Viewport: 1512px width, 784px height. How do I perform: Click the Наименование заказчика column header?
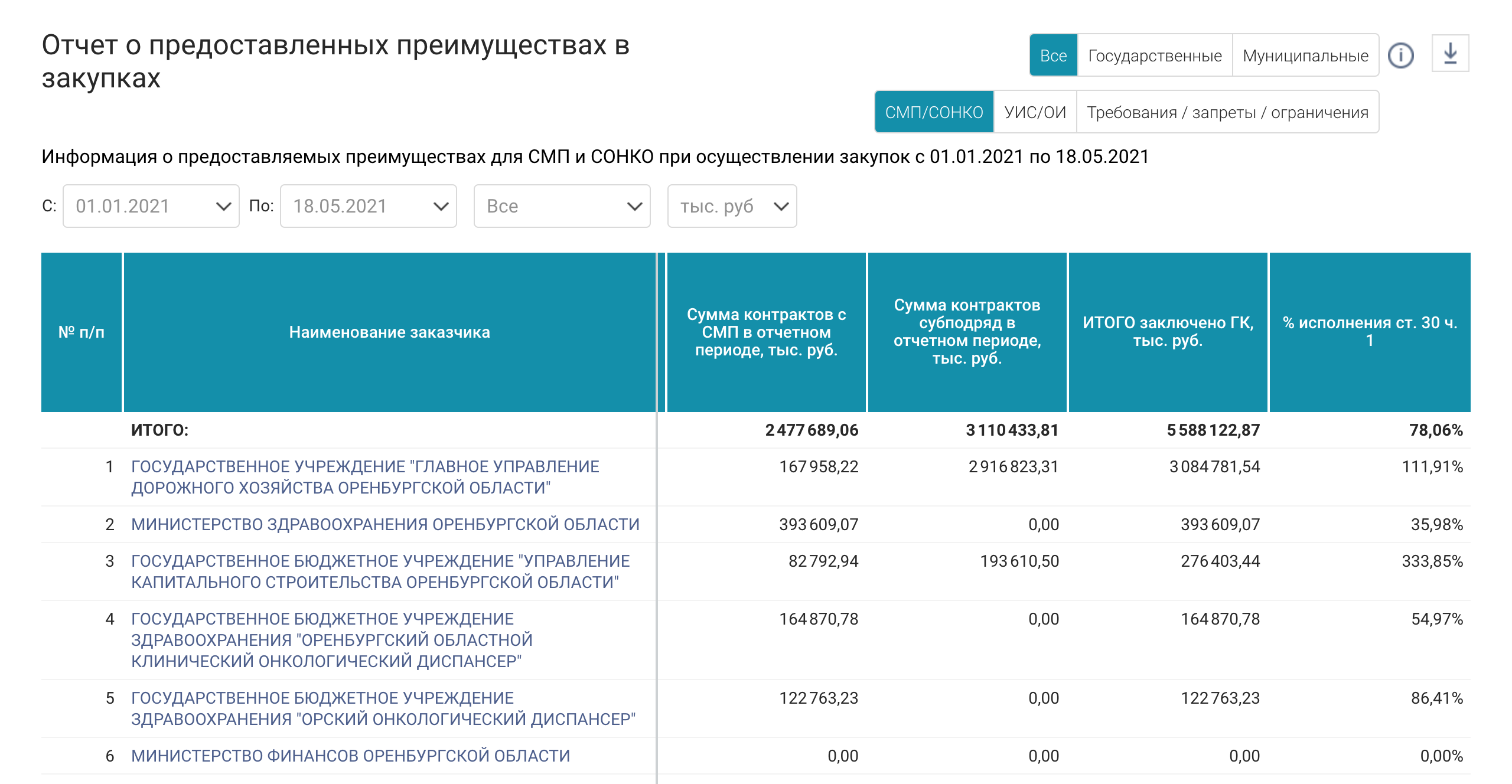[389, 332]
